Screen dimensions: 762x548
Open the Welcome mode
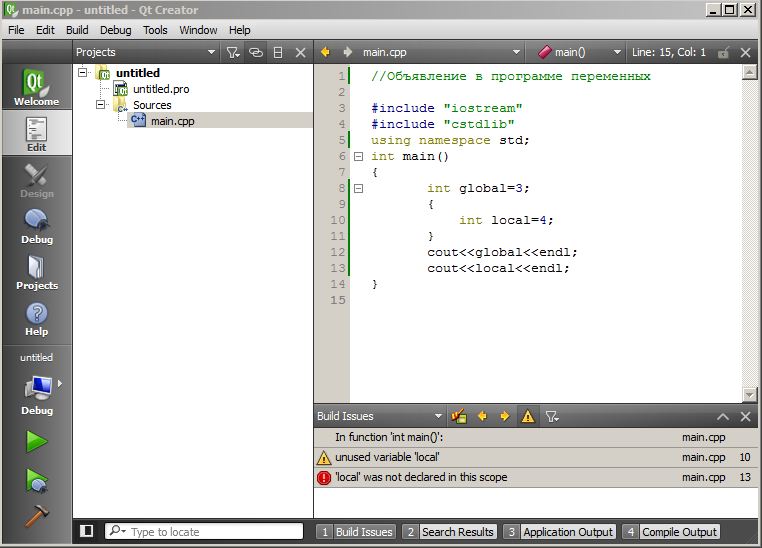pos(36,87)
